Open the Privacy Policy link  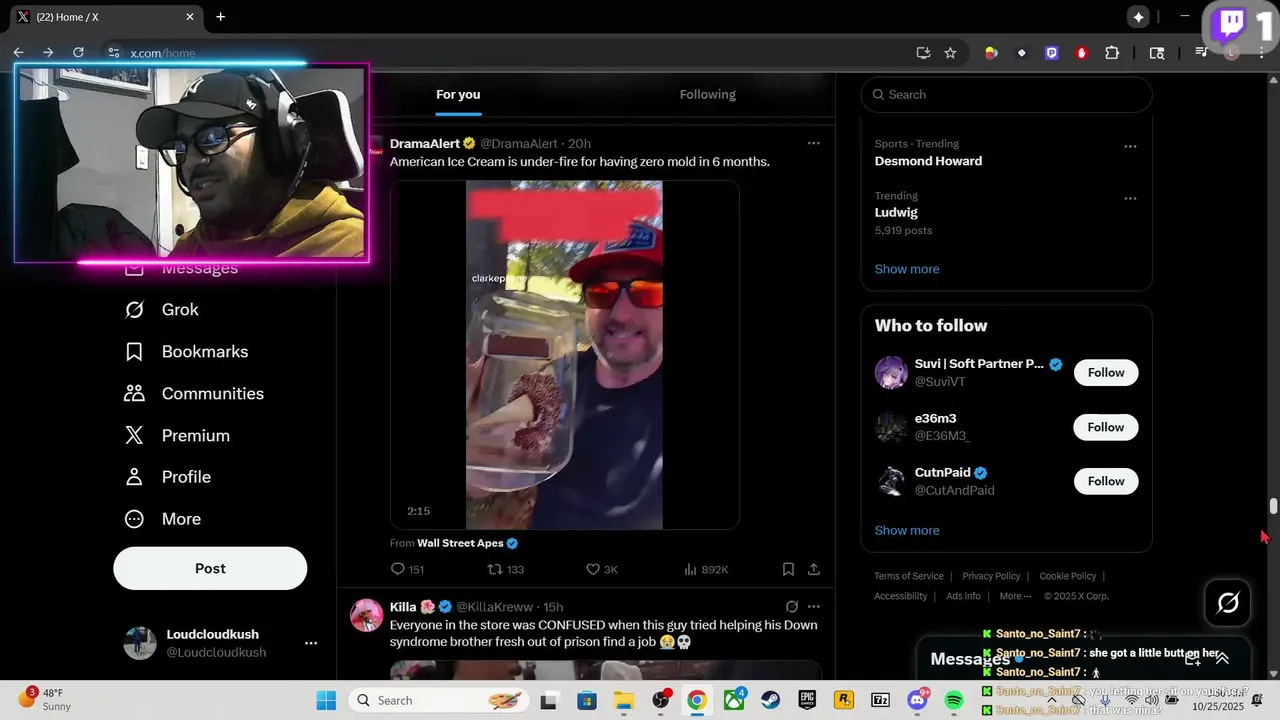point(991,576)
